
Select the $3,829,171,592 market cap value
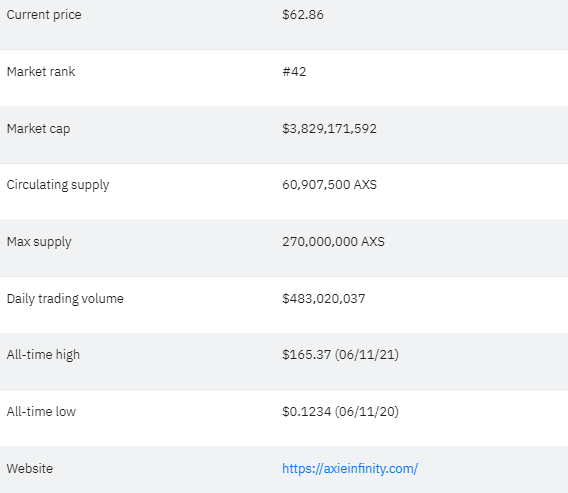(x=329, y=129)
